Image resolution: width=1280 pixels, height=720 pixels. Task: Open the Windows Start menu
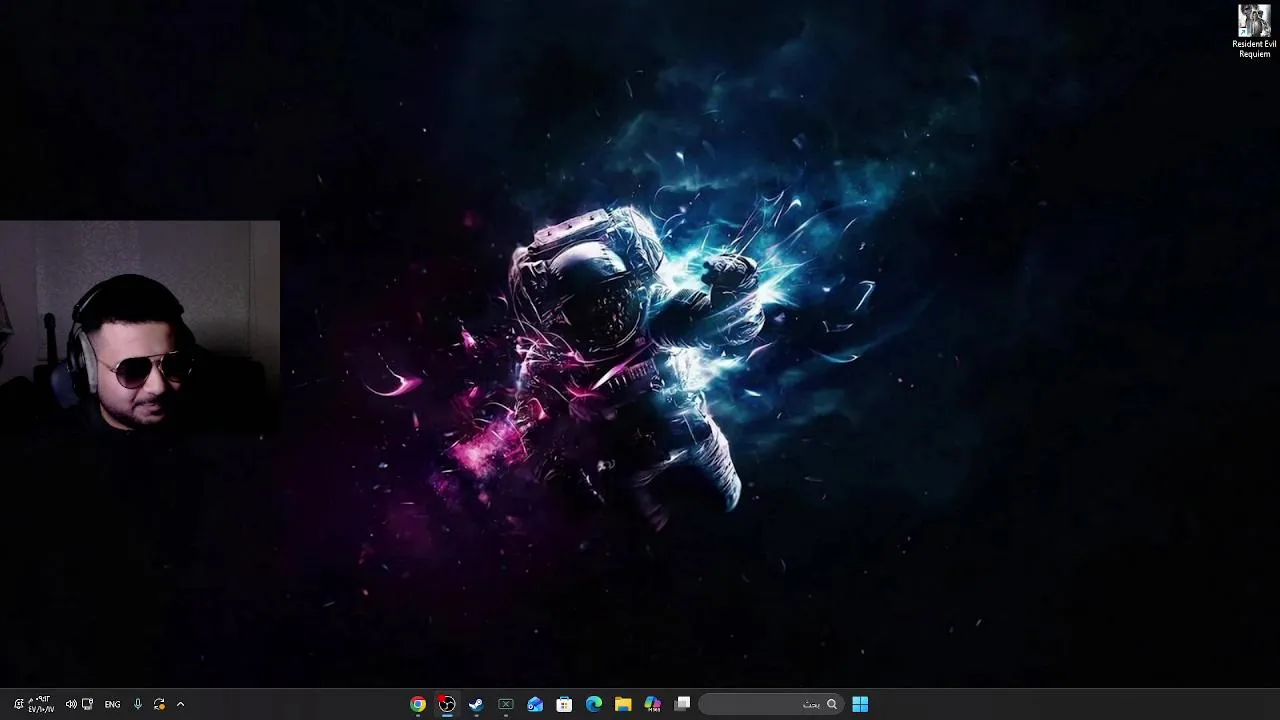point(860,704)
